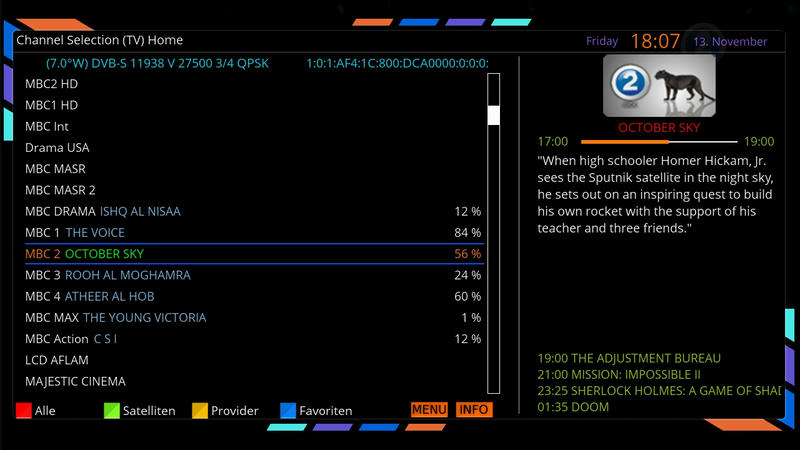Select channel MBC MASR
Screen dimensions: 800x450
tap(254, 169)
